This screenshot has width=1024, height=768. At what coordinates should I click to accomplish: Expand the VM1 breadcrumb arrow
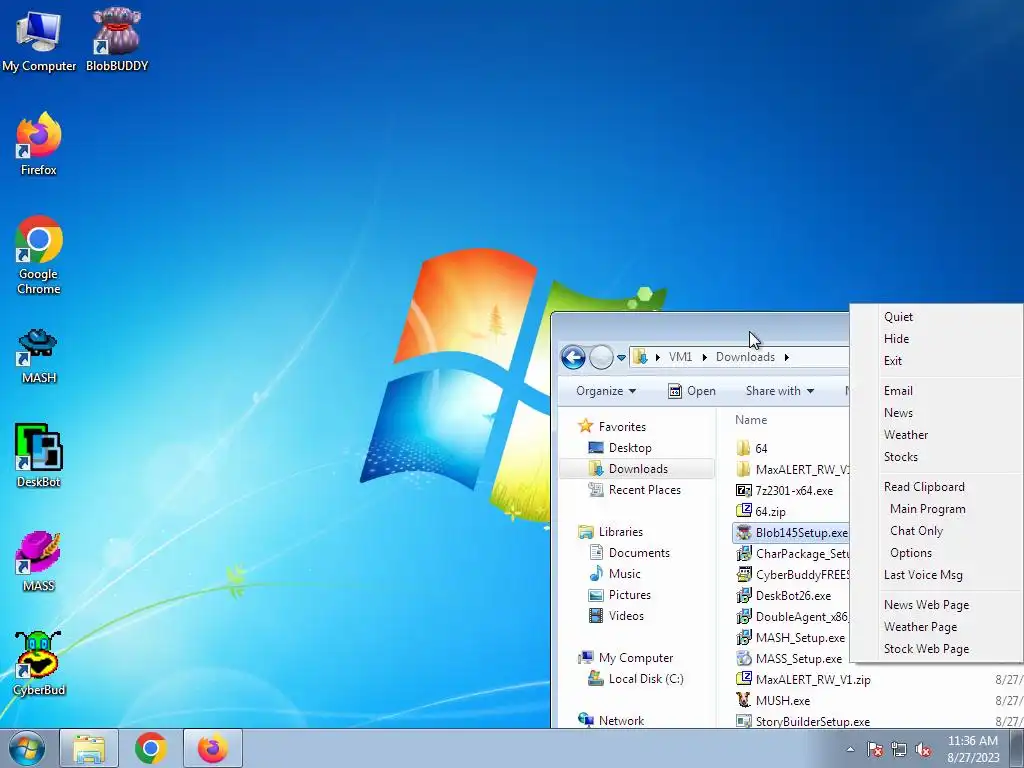click(x=704, y=357)
